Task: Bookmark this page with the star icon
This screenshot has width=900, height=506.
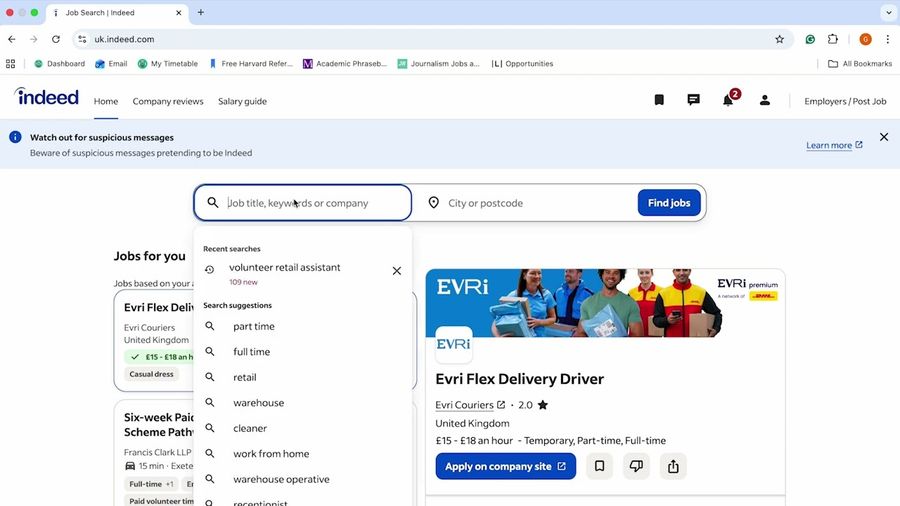Action: click(x=779, y=39)
